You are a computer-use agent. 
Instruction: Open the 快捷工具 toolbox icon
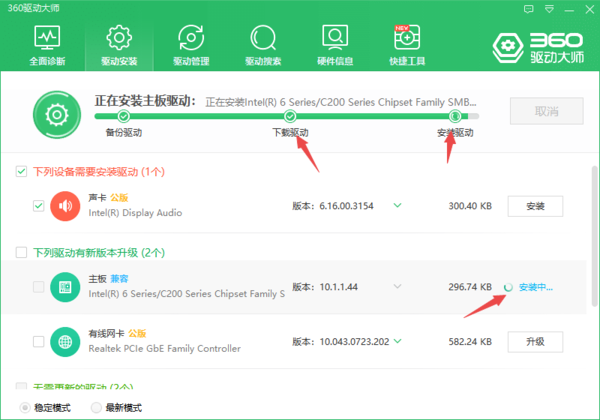point(407,37)
